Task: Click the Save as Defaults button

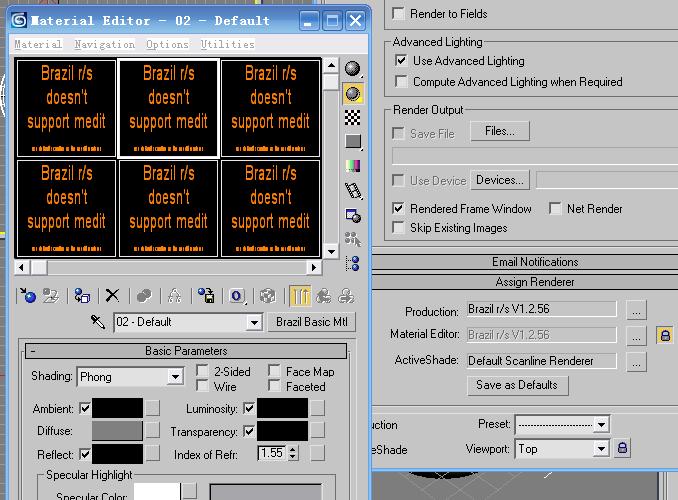Action: pos(518,385)
